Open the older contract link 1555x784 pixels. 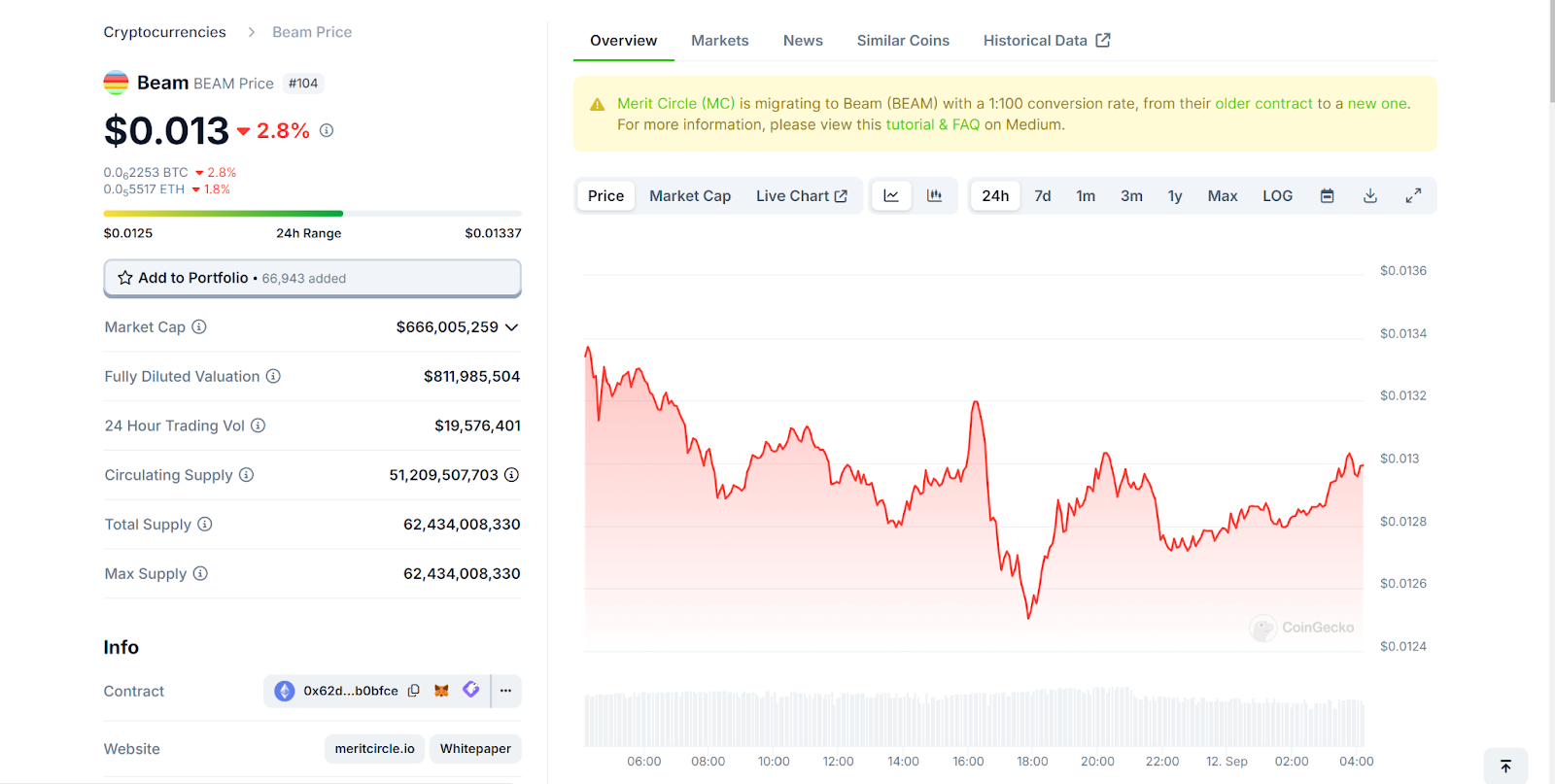(1263, 104)
